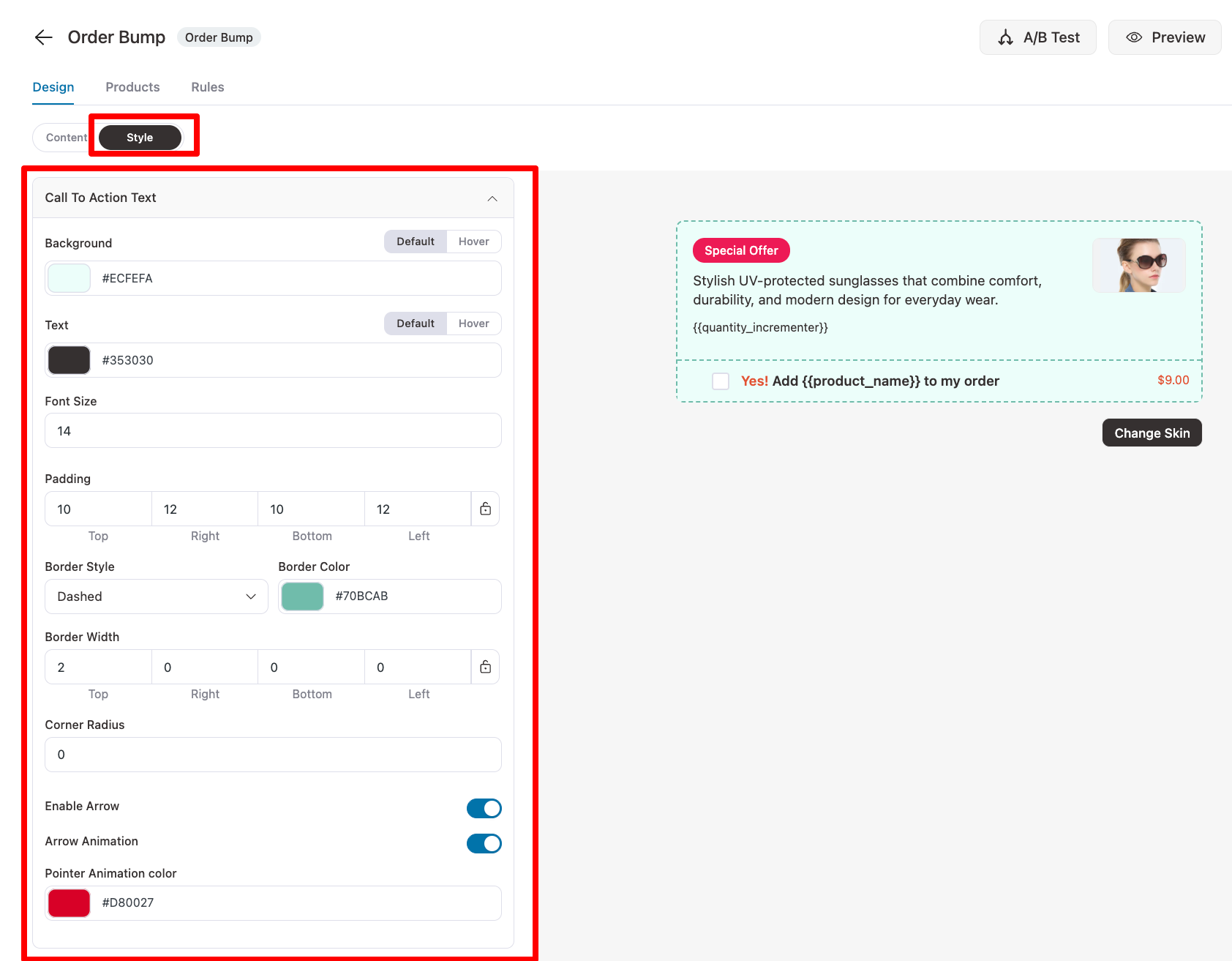Select Hover state for Text color
Image resolution: width=1232 pixels, height=961 pixels.
pyautogui.click(x=473, y=324)
